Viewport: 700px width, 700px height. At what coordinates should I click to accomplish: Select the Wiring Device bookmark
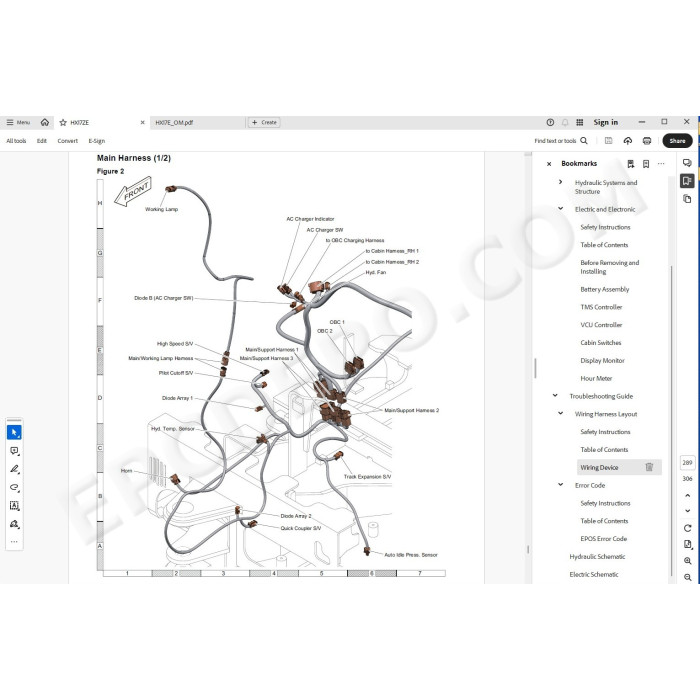tap(599, 467)
